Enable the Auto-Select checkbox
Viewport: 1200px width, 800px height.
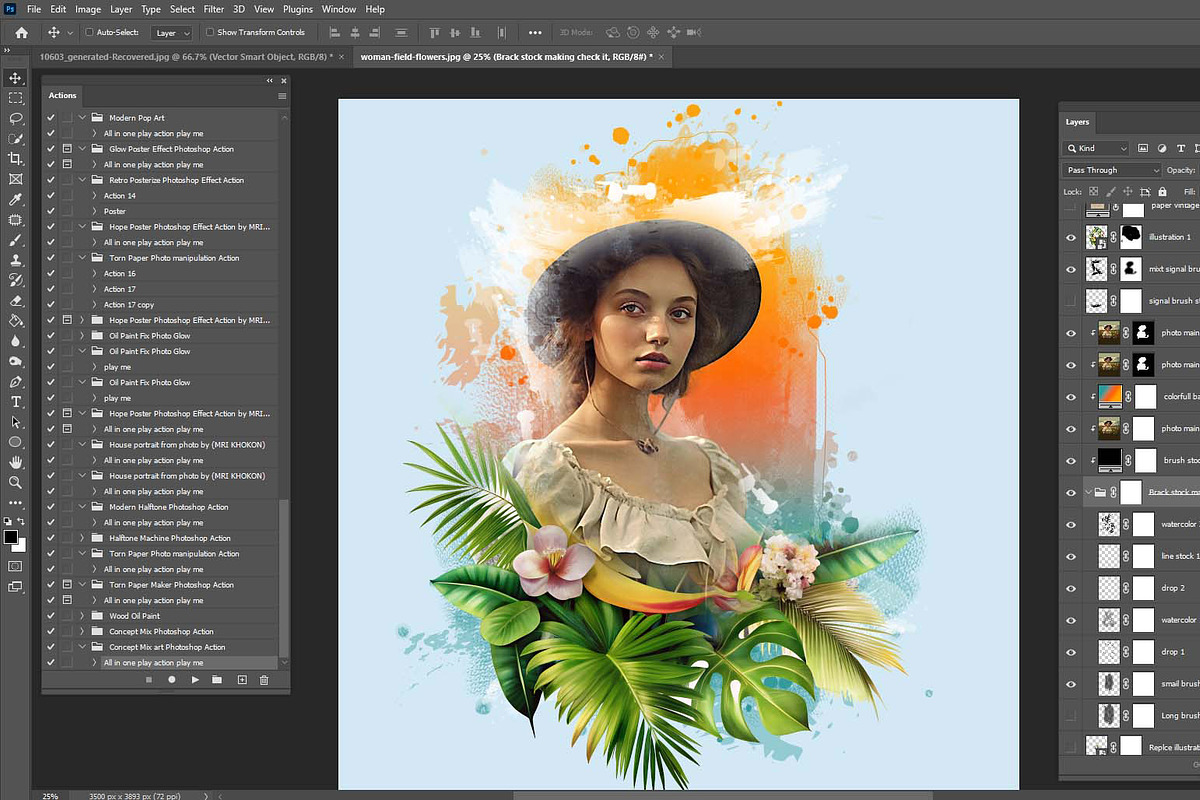coord(89,32)
